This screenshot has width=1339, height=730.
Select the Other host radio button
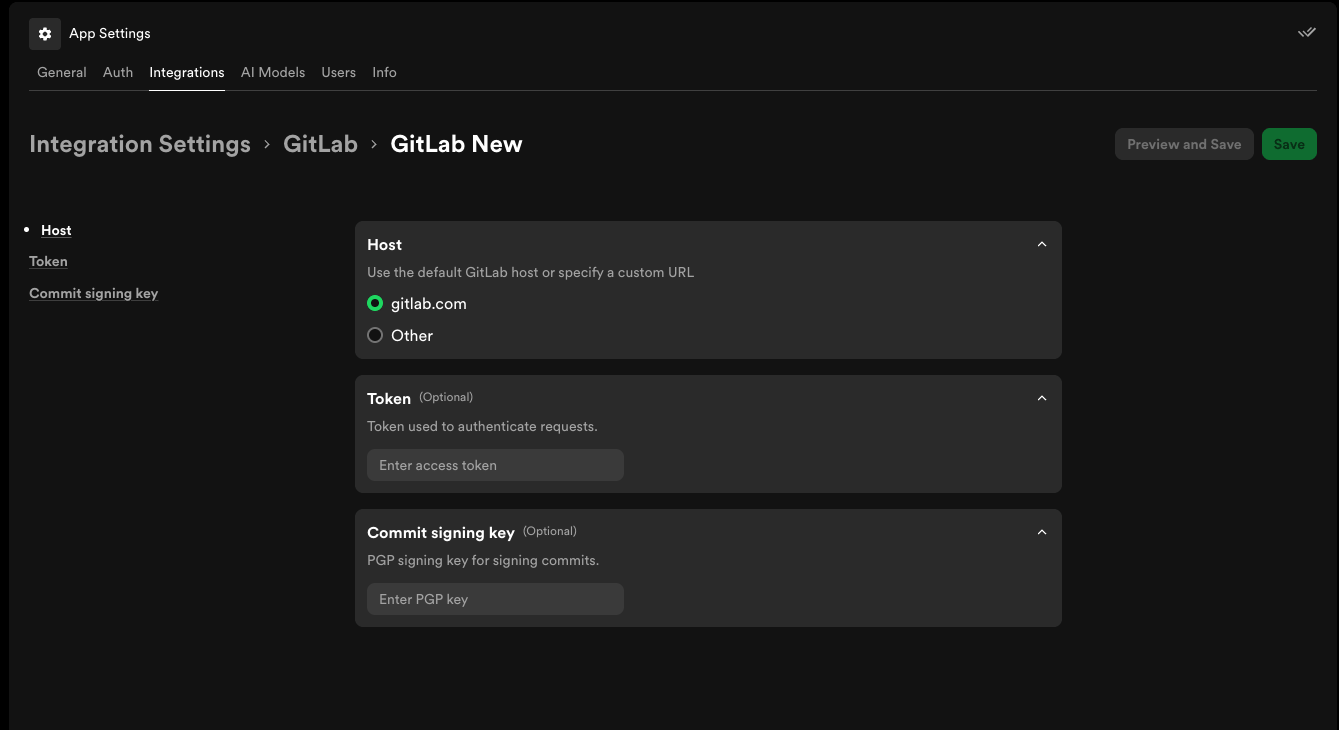tap(375, 336)
